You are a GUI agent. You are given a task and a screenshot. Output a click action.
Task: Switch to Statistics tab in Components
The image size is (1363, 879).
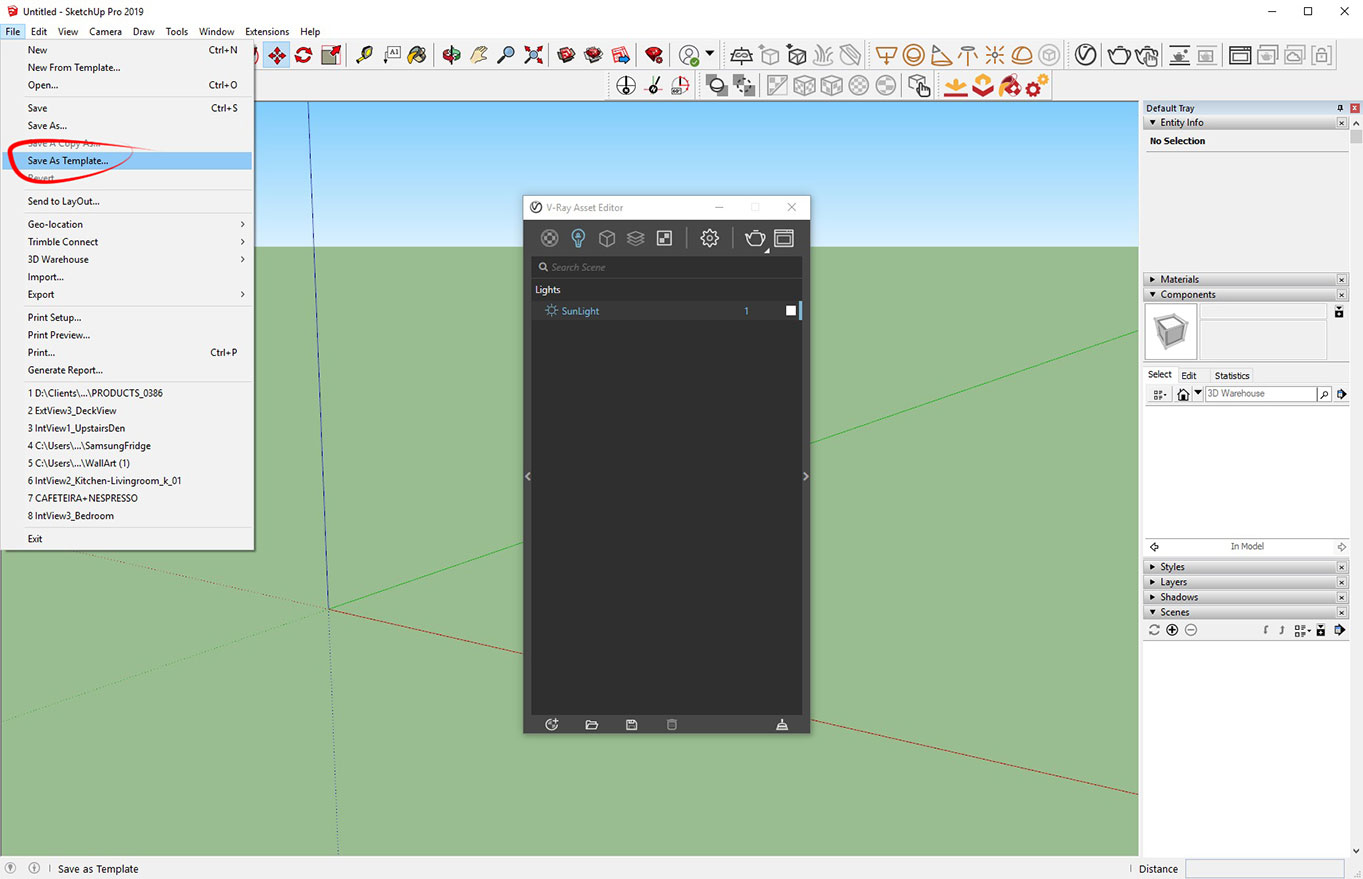[x=1232, y=376]
